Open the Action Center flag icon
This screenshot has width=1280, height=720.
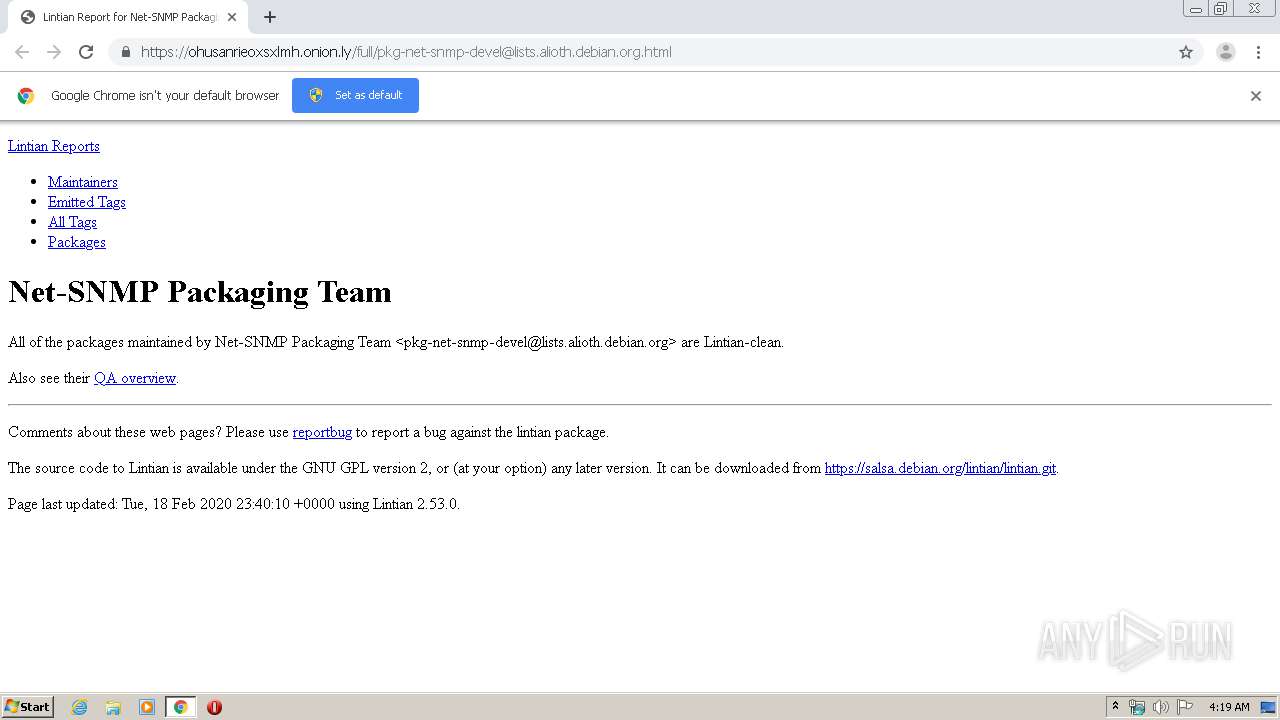(x=1185, y=707)
